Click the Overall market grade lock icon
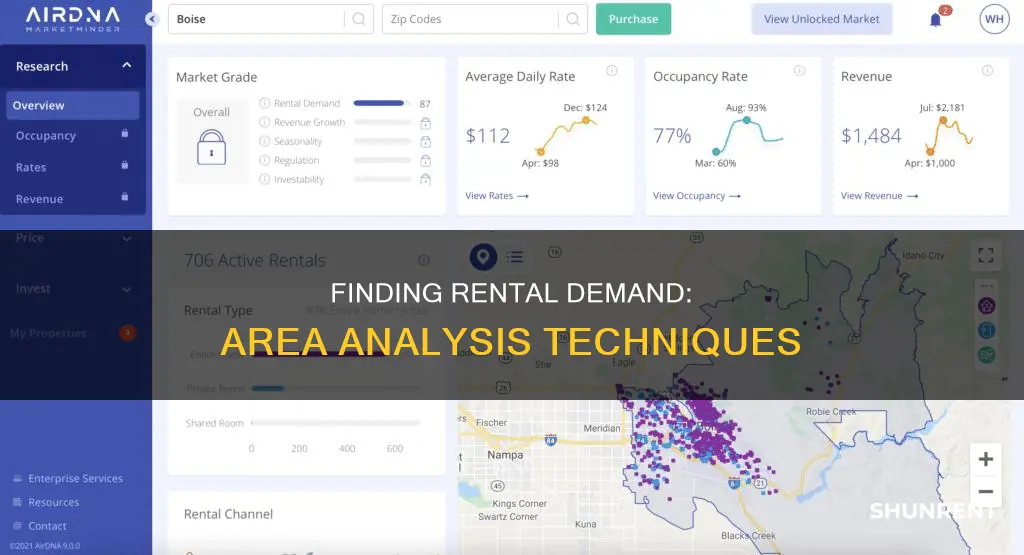This screenshot has width=1024, height=555. 212,147
